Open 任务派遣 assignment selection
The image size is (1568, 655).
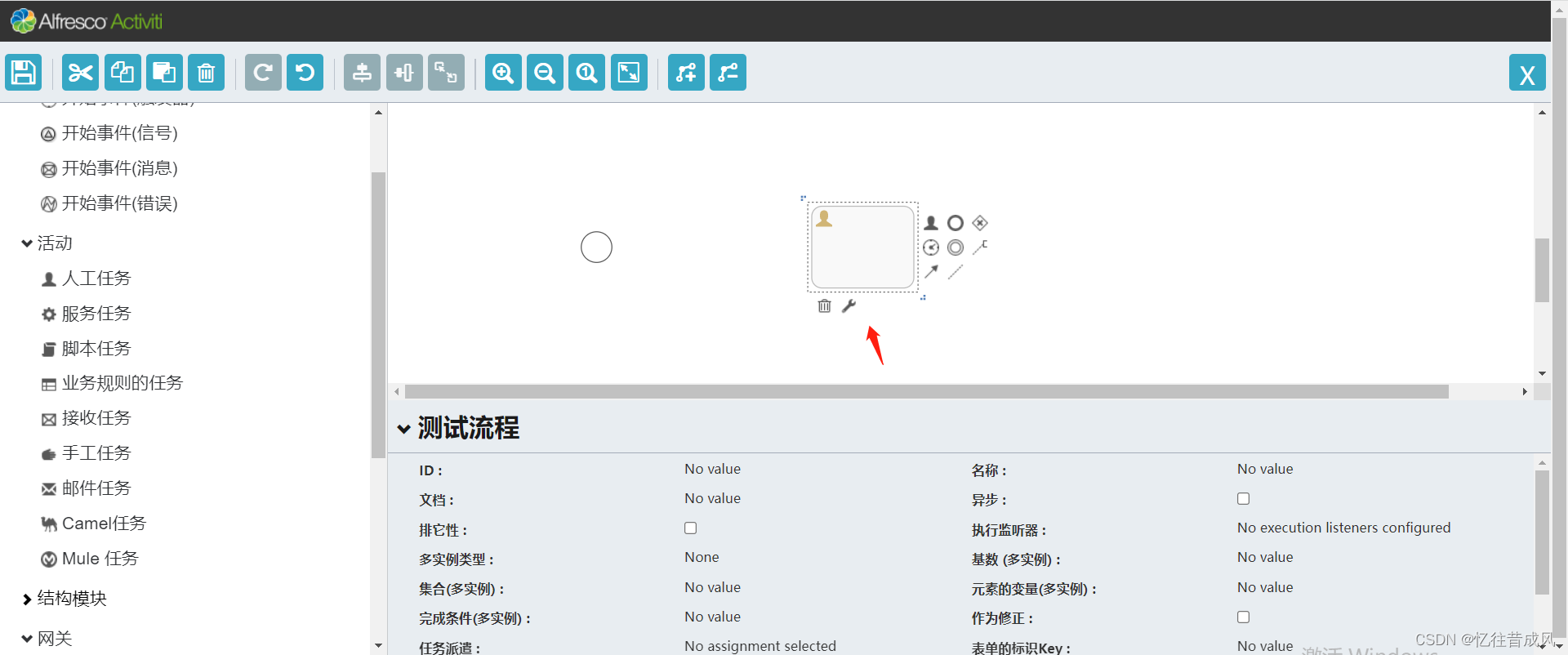coord(760,646)
